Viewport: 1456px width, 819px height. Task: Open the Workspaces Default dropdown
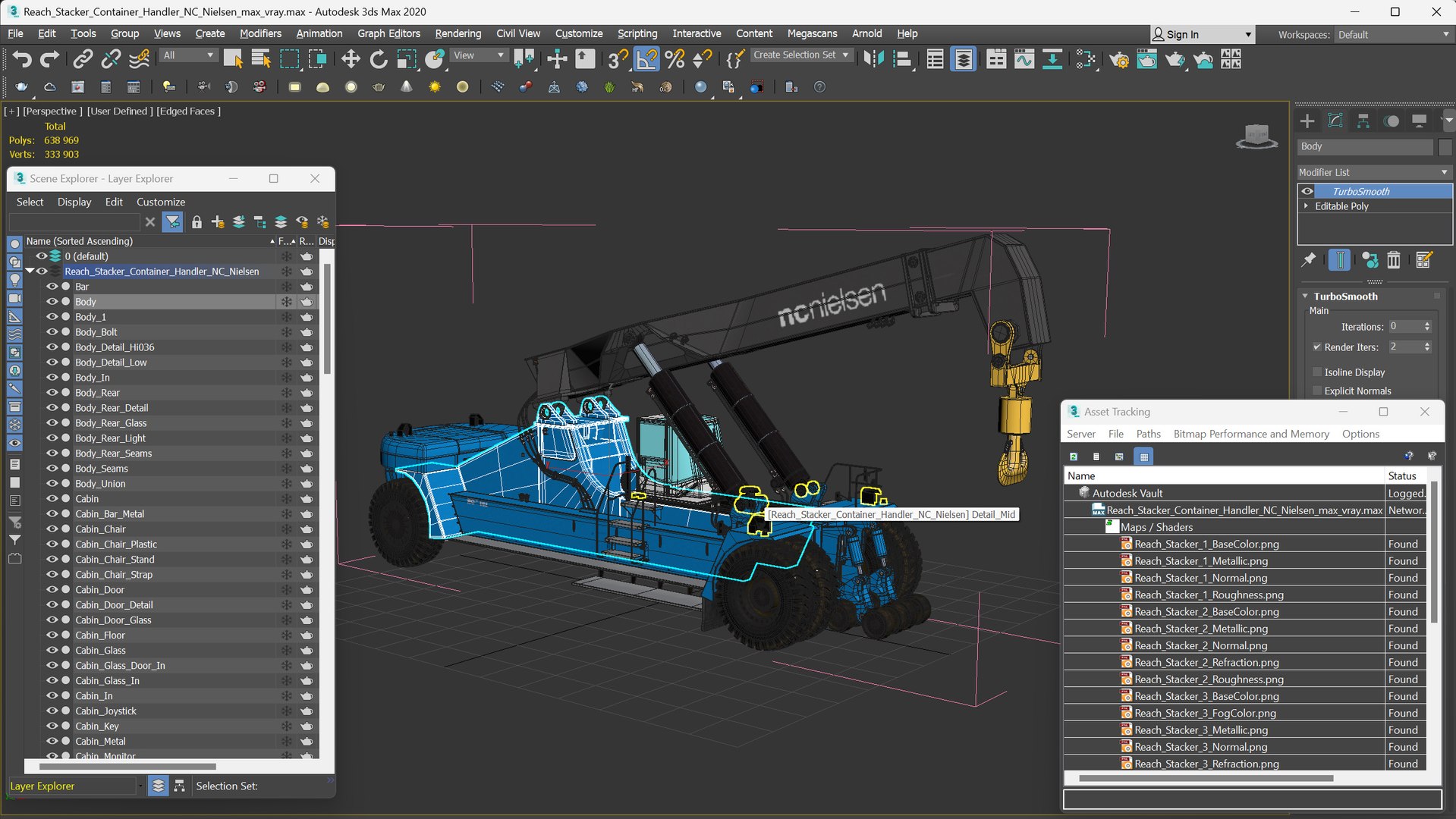pos(1393,35)
